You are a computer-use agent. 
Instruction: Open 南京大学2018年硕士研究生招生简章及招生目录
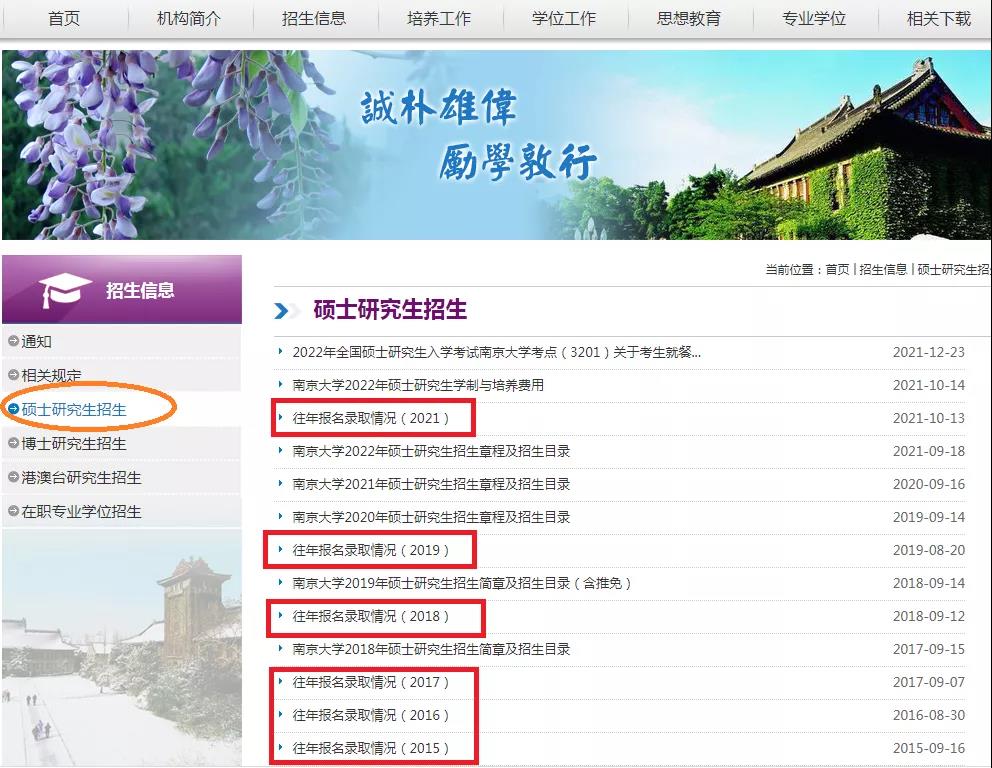[431, 649]
